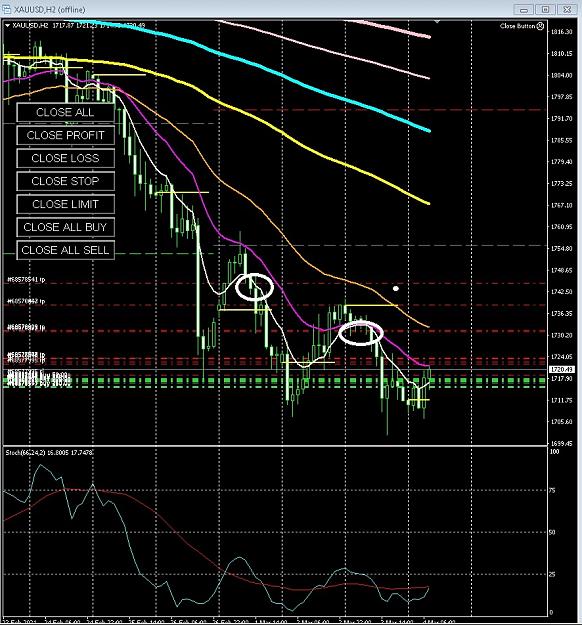Click the 1816.30 price scale label

[x=561, y=31]
